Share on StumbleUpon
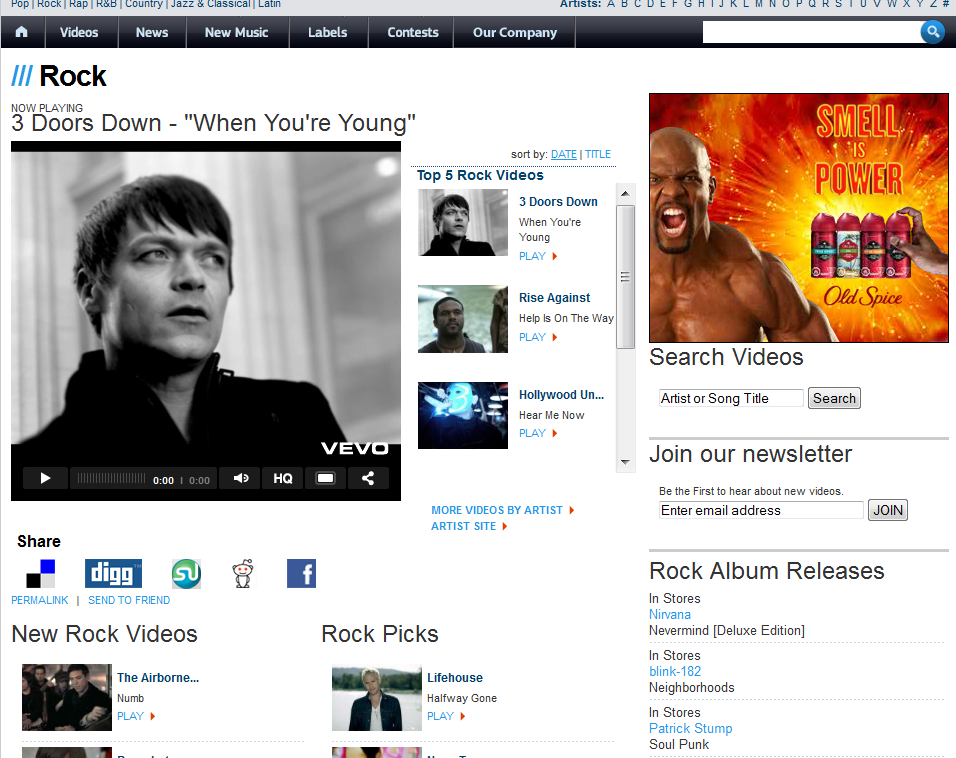Image resolution: width=956 pixels, height=758 pixels. [x=186, y=574]
